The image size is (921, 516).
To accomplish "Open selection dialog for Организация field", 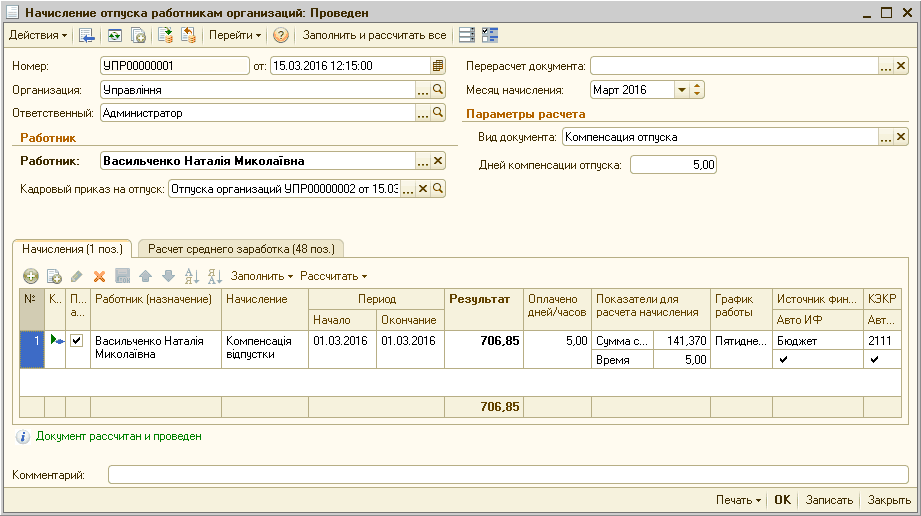I will [422, 90].
